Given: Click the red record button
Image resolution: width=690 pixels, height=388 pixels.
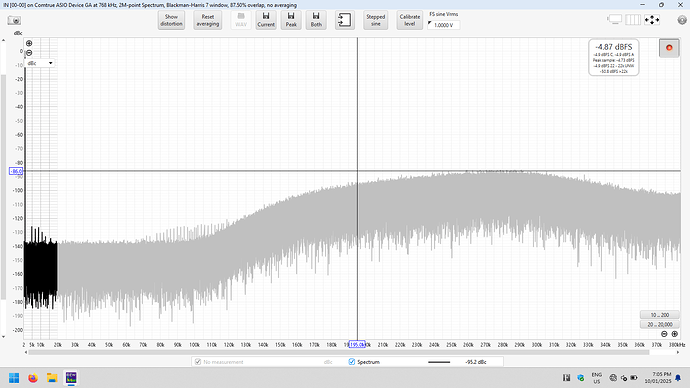Looking at the screenshot, I should tap(669, 48).
